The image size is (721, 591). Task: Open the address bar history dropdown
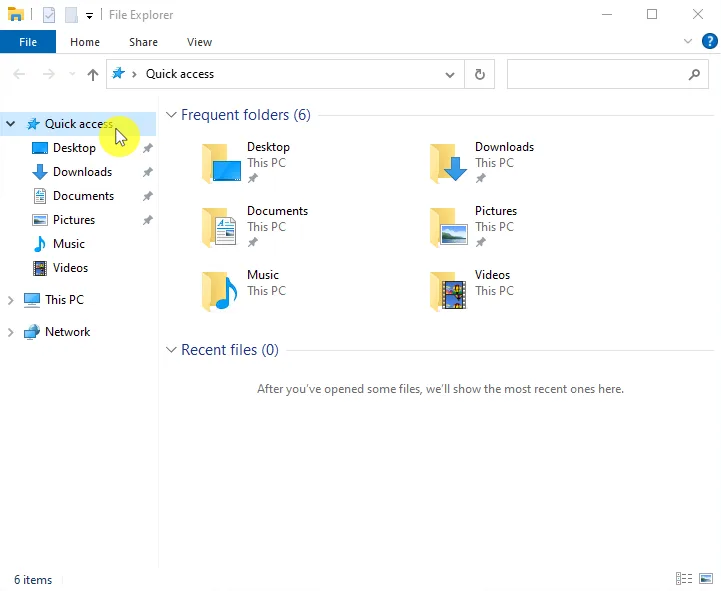(x=450, y=75)
